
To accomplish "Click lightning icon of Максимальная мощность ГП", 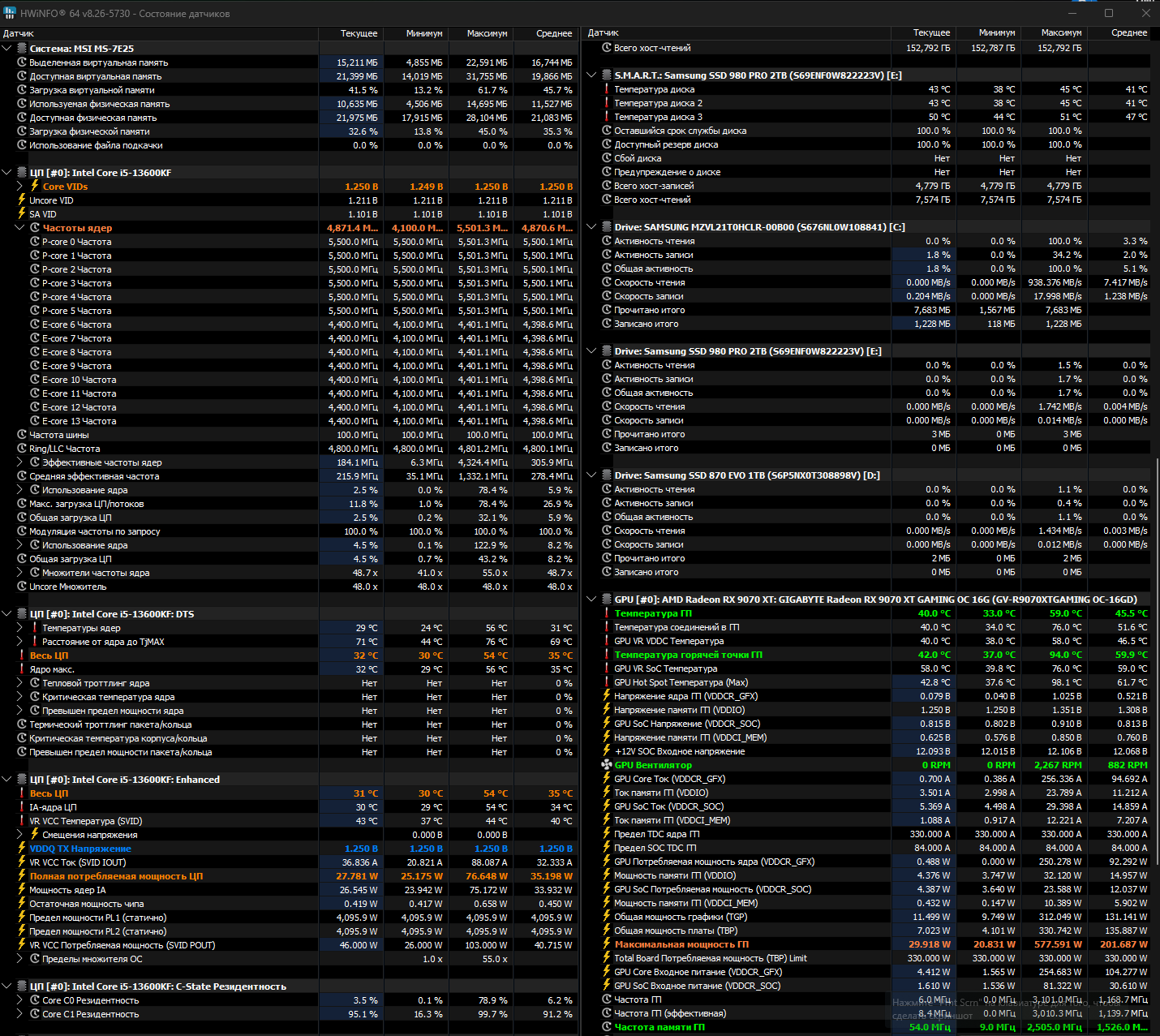I will (606, 944).
